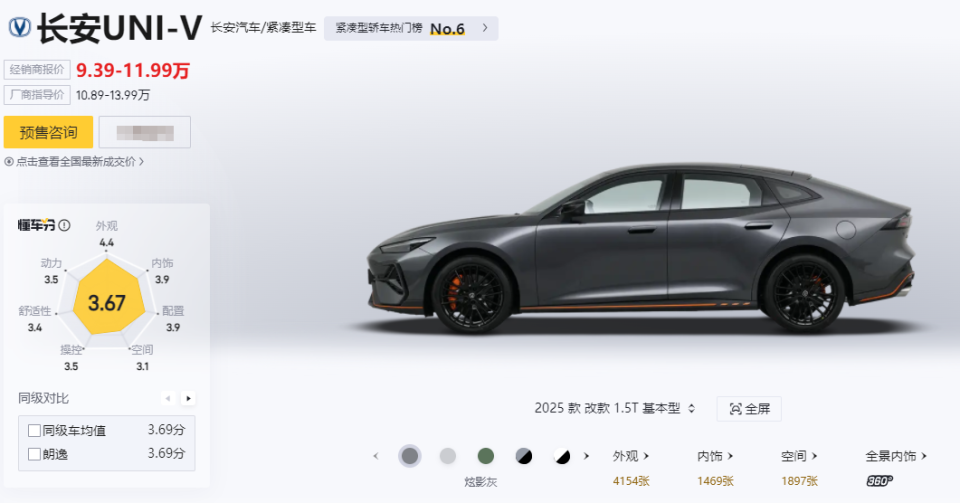This screenshot has width=960, height=503.
Task: Click the 3.67 overall score in radar chart
Action: tap(107, 303)
